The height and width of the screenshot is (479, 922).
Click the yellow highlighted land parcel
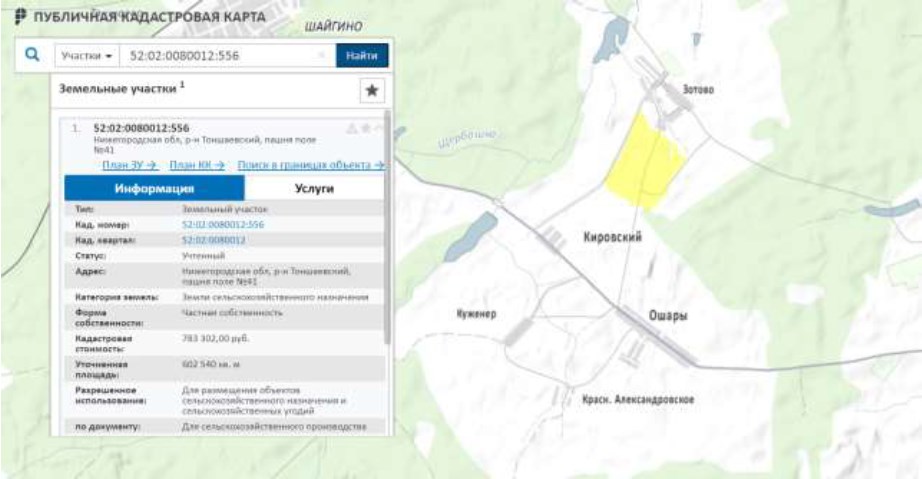click(644, 165)
